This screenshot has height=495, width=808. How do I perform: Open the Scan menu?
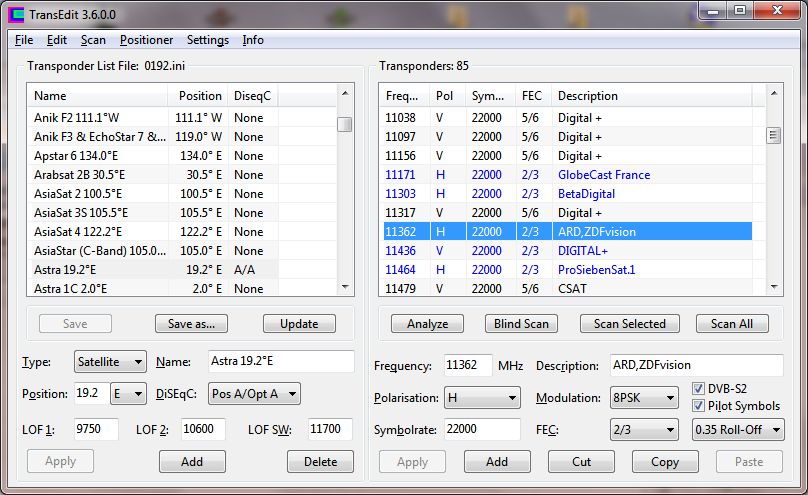tap(93, 40)
